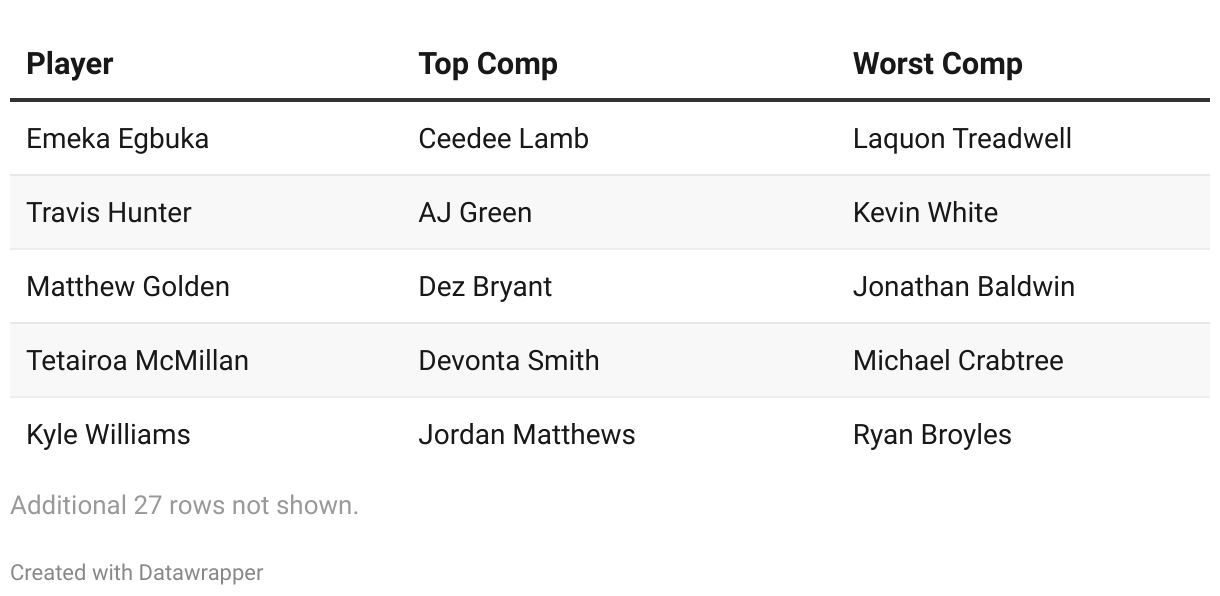The height and width of the screenshot is (596, 1220).
Task: Click the Top Comp column header
Action: pyautogui.click(x=488, y=64)
